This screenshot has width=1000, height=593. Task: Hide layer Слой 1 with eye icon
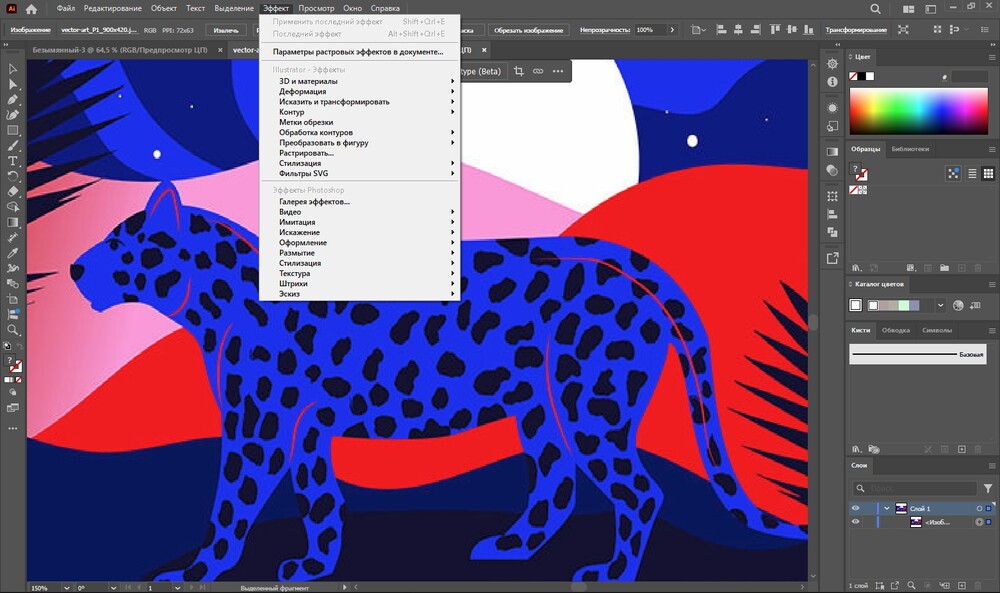(x=855, y=508)
